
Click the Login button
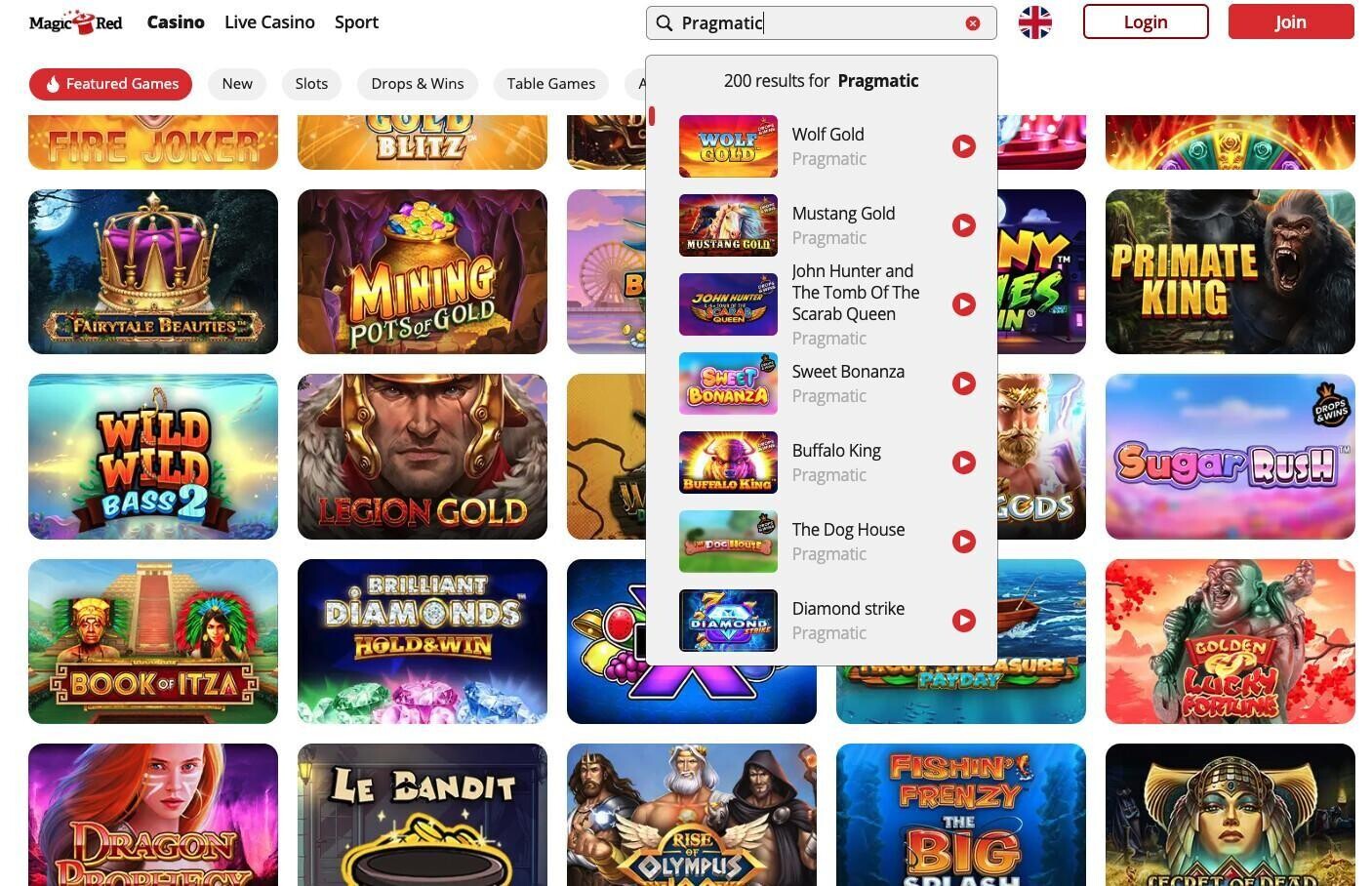click(x=1146, y=21)
